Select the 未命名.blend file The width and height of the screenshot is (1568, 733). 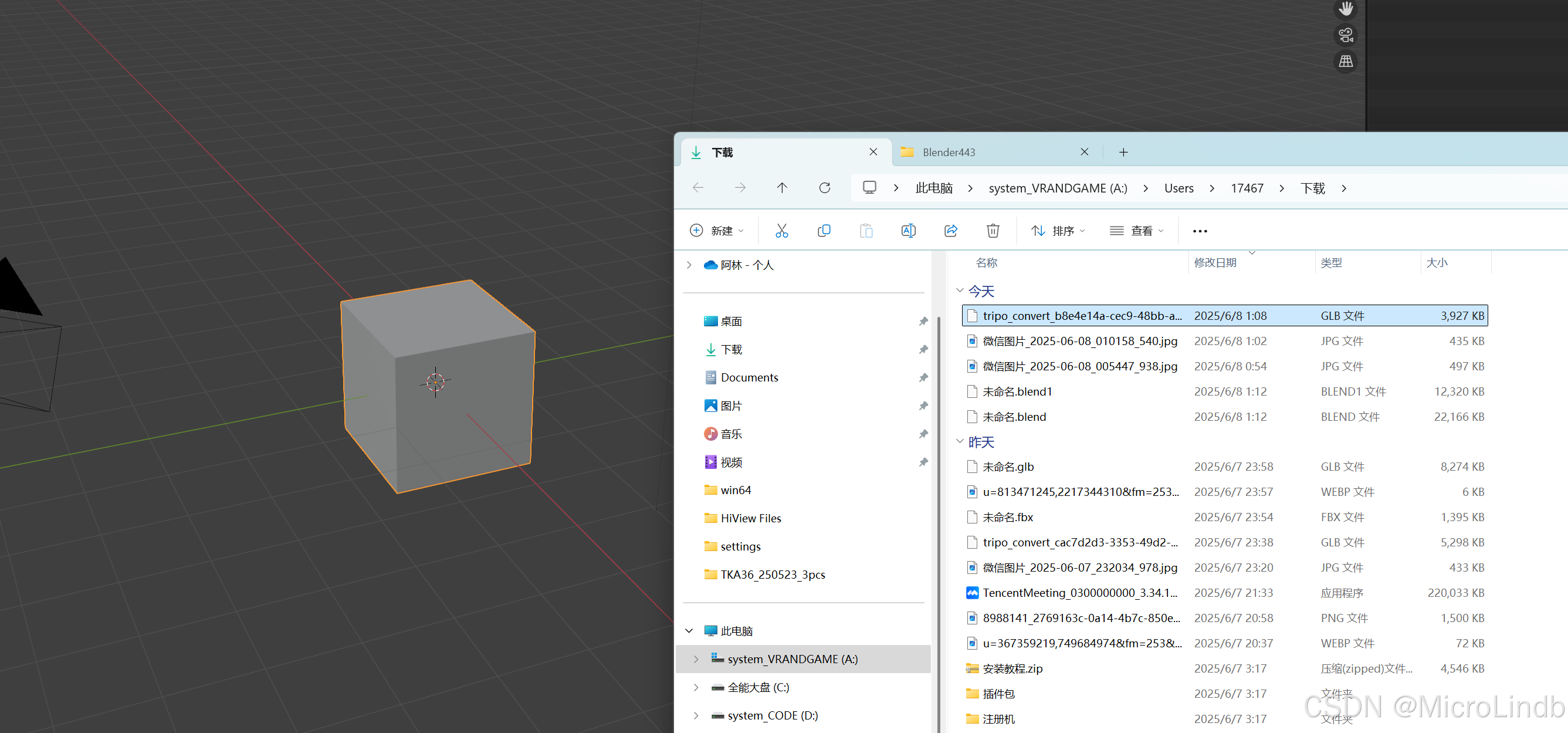click(x=1014, y=417)
